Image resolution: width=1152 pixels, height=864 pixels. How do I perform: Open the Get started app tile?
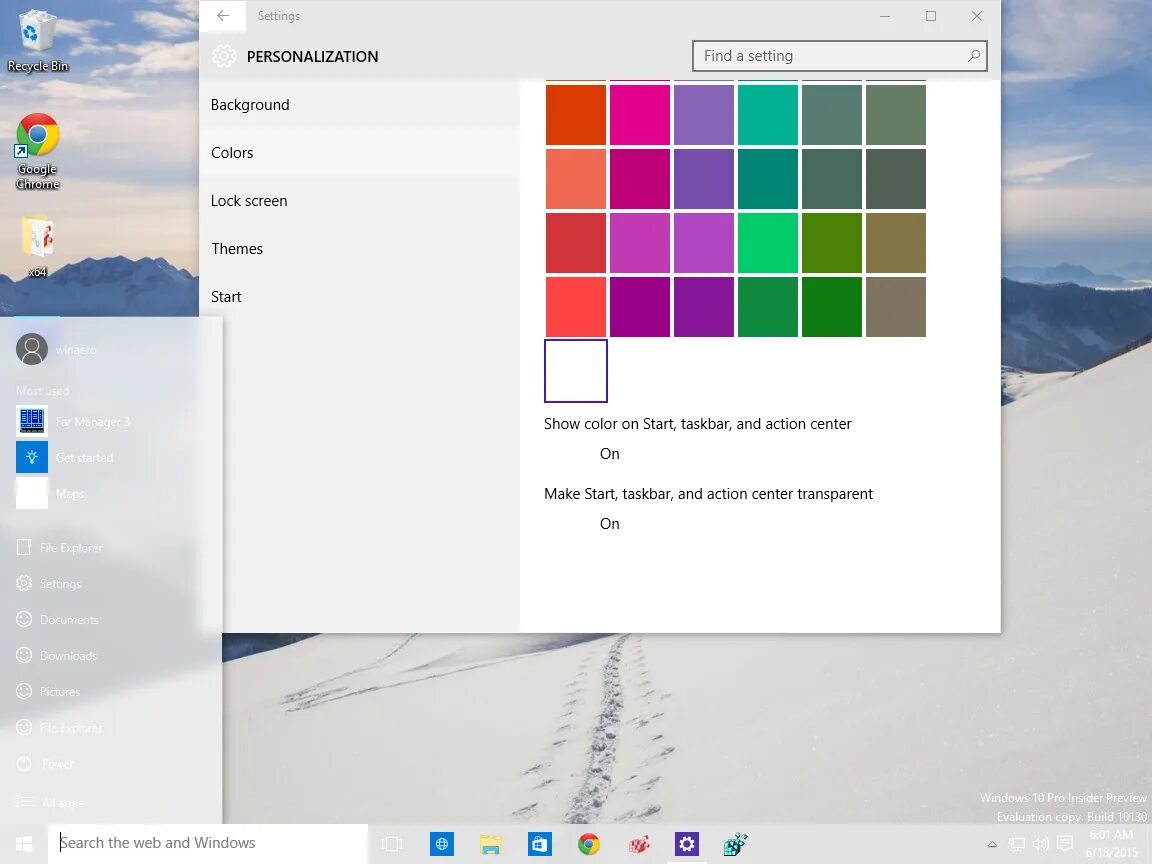pyautogui.click(x=65, y=458)
